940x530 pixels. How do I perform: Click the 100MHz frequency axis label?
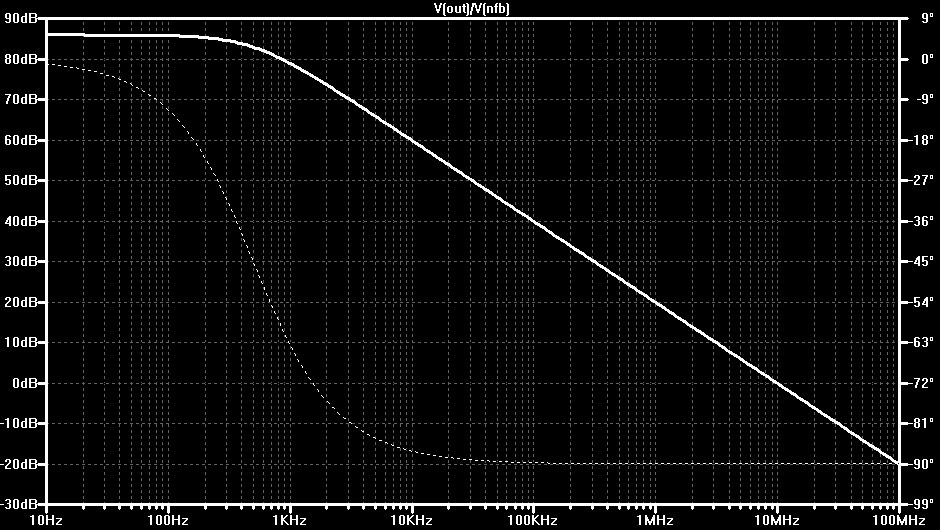[x=898, y=520]
